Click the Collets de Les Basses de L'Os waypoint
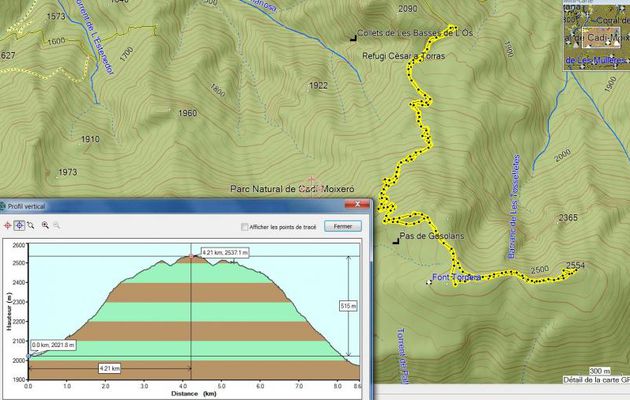630x400 pixels. coord(354,38)
